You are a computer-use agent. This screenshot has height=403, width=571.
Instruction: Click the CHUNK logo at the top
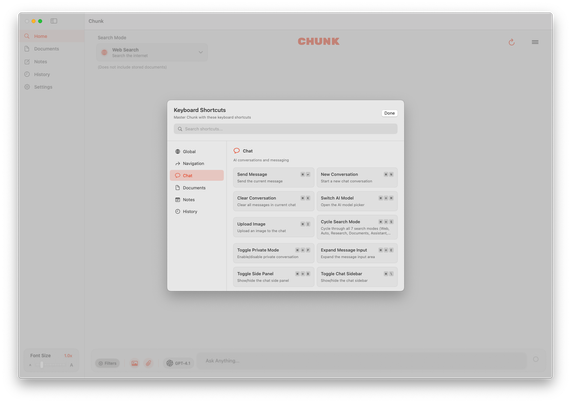[x=319, y=42]
